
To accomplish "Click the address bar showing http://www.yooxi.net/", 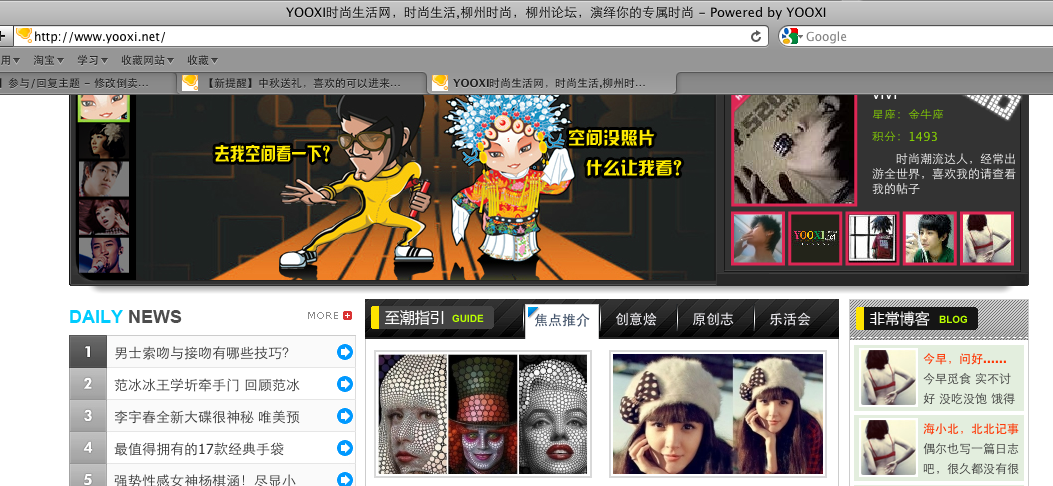I will tap(390, 36).
